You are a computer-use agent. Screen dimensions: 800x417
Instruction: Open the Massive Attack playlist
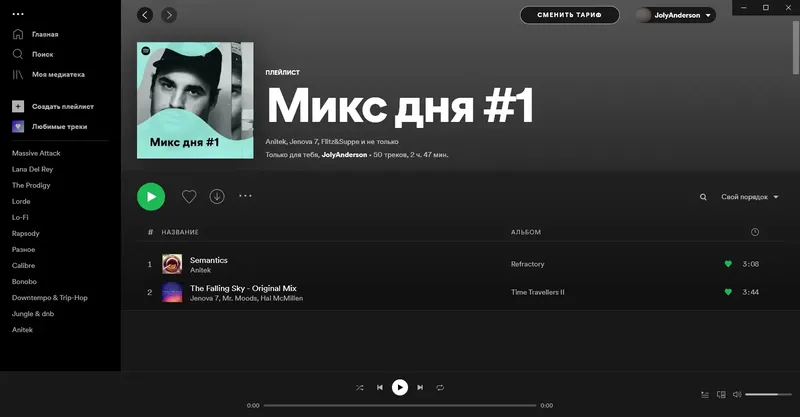[36, 153]
